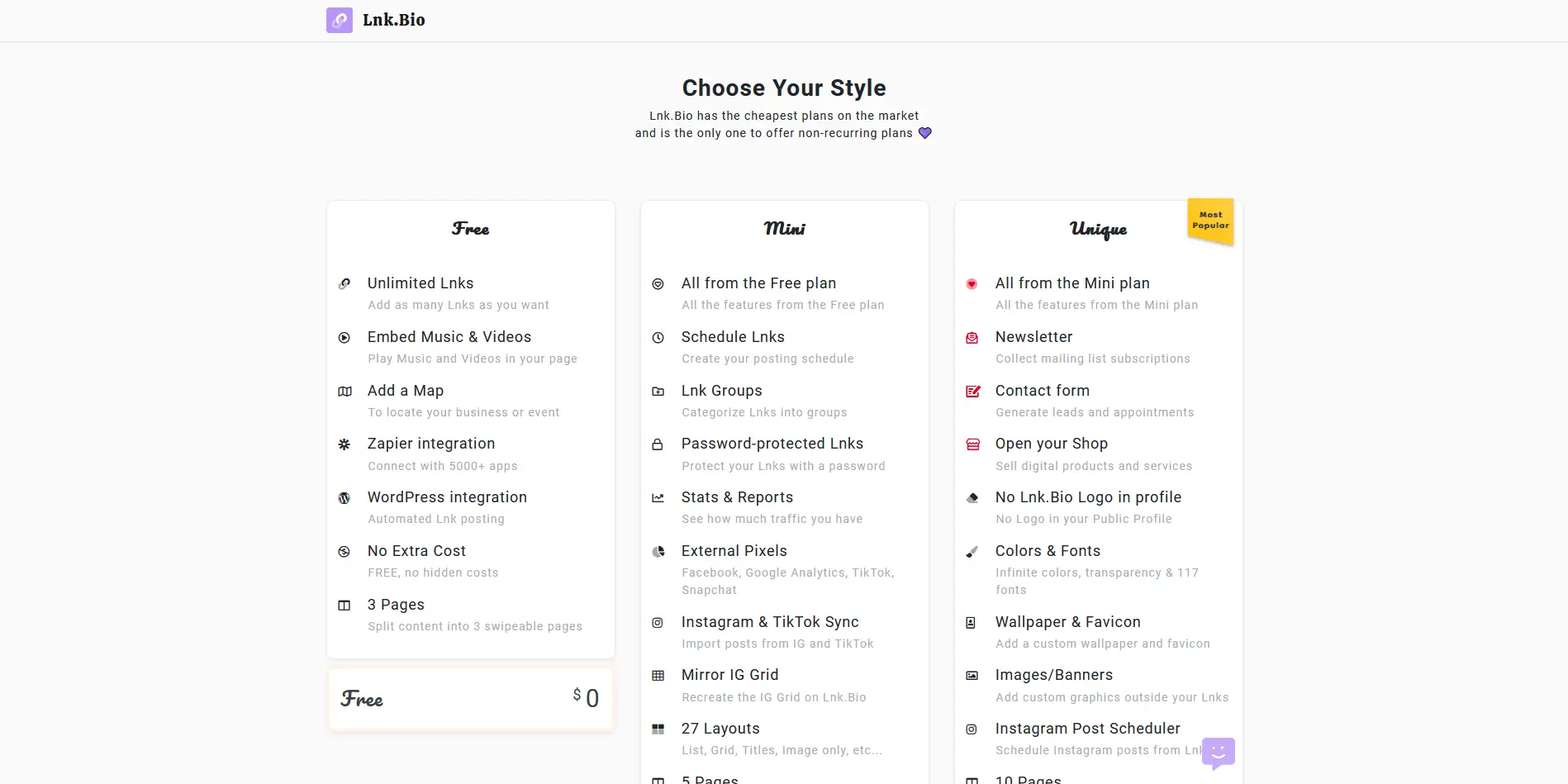1568x784 pixels.
Task: Open the Lnk.Bio home link text
Action: tap(394, 20)
